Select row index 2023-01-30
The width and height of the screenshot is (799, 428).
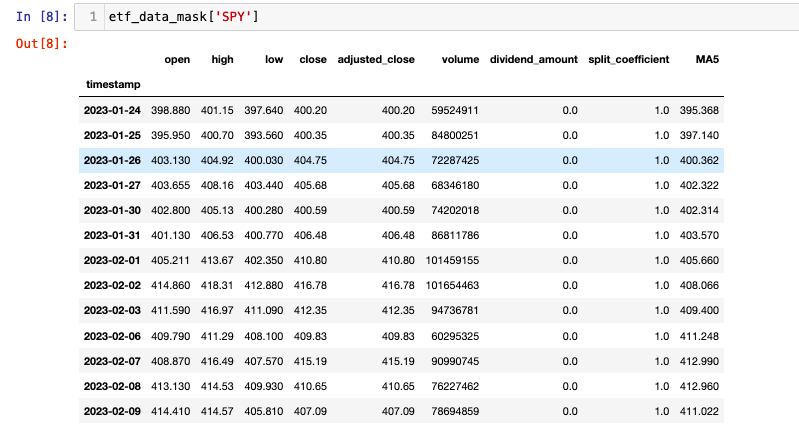[112, 210]
